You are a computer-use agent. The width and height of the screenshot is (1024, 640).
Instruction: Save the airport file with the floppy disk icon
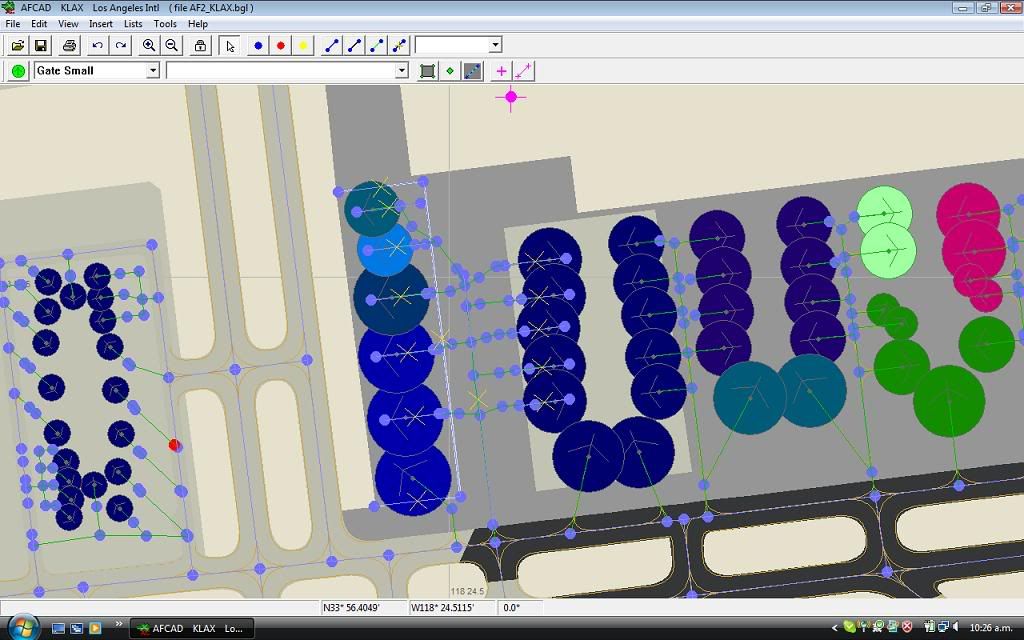(x=41, y=45)
